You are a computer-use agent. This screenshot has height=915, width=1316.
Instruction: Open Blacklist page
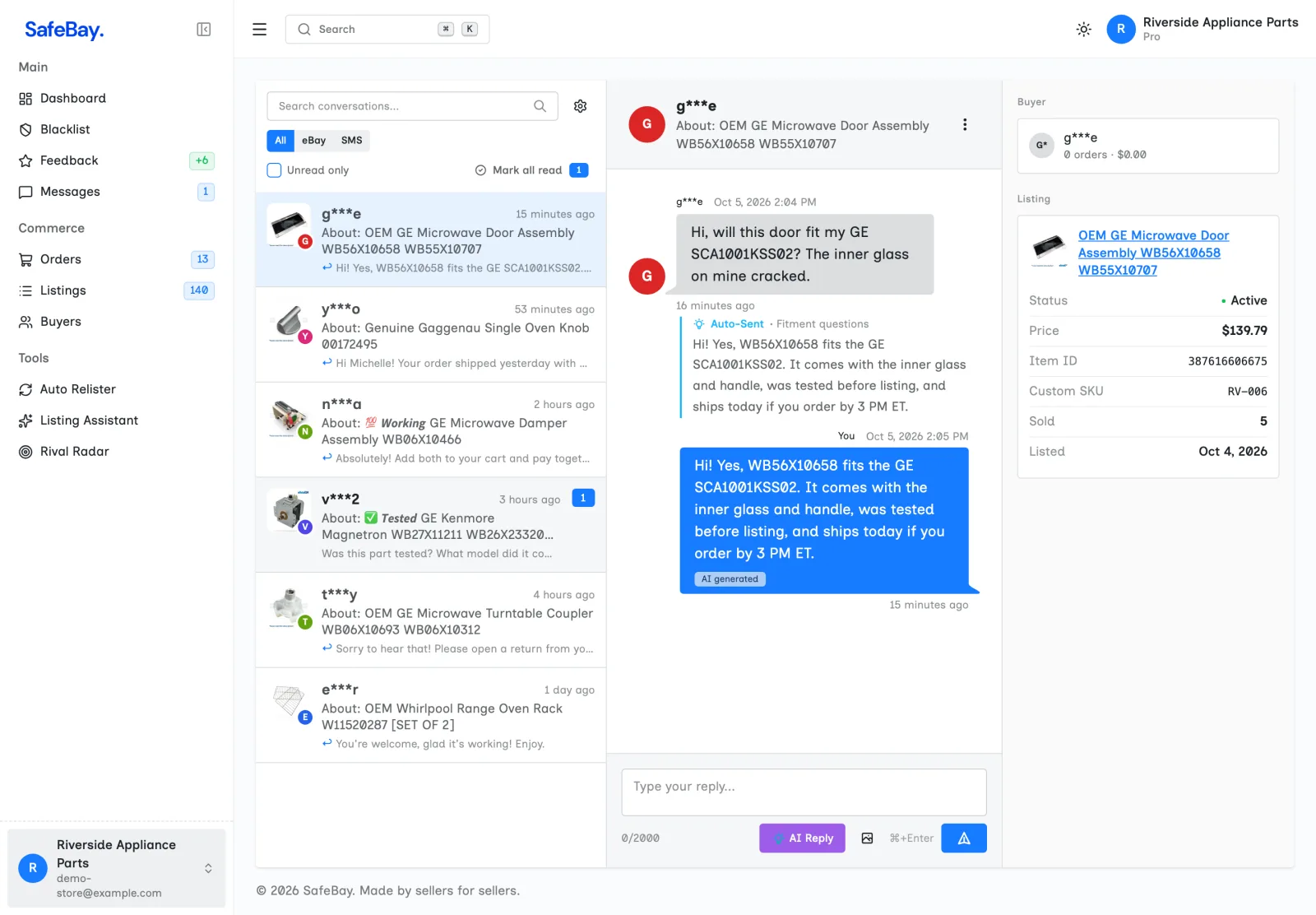pos(117,130)
